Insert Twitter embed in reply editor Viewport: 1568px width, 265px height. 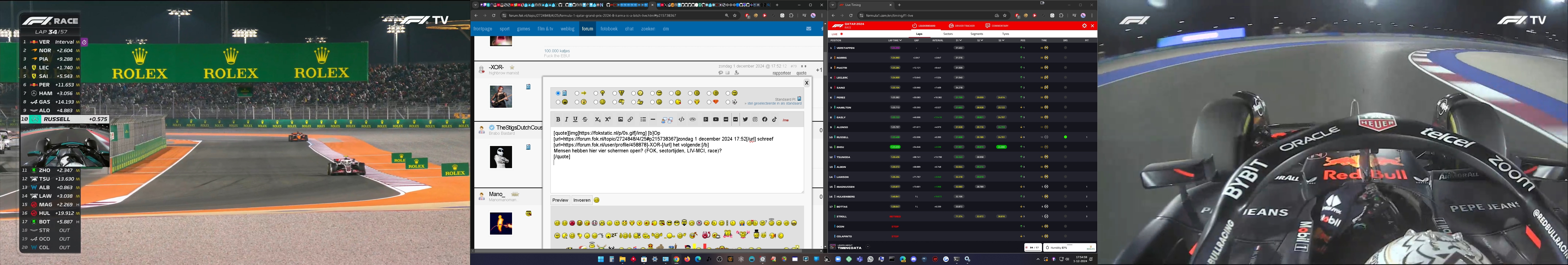(x=746, y=119)
